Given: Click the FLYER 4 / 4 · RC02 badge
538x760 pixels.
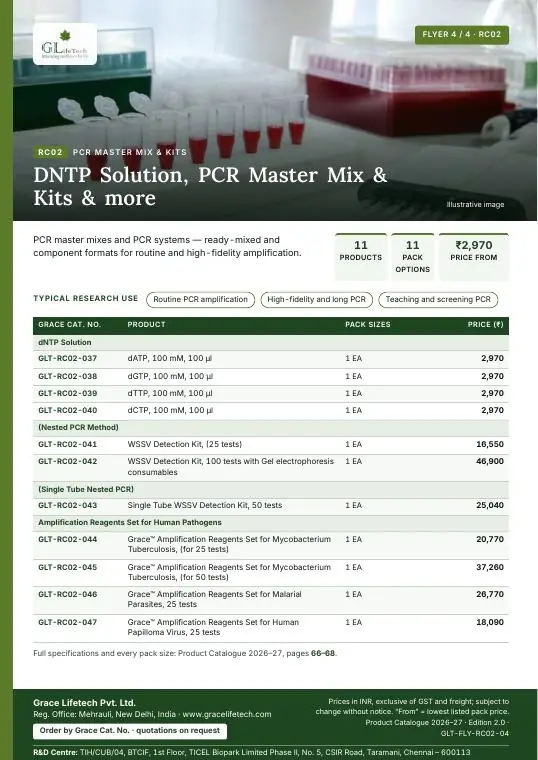Looking at the screenshot, I should (x=461, y=34).
